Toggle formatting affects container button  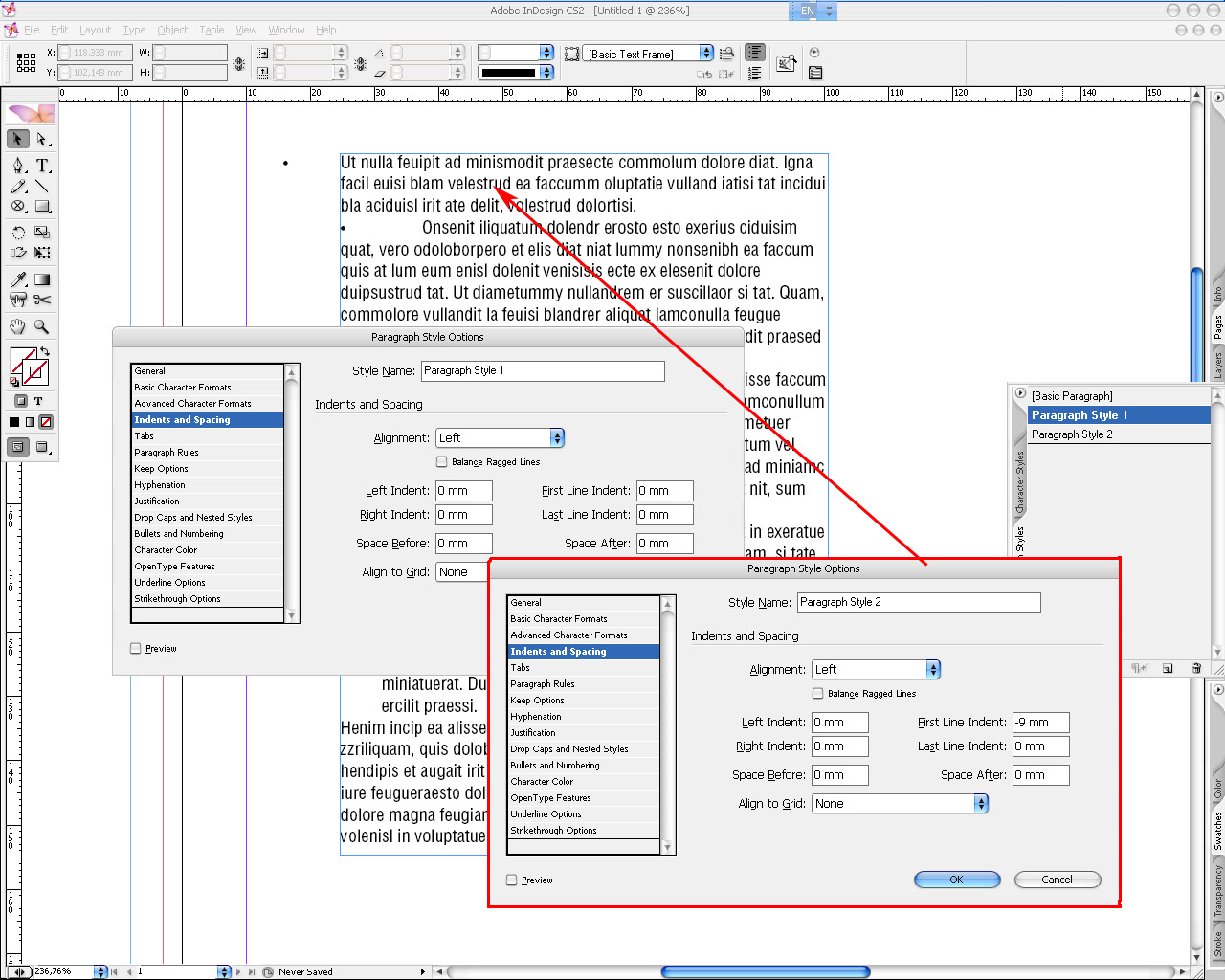20,401
